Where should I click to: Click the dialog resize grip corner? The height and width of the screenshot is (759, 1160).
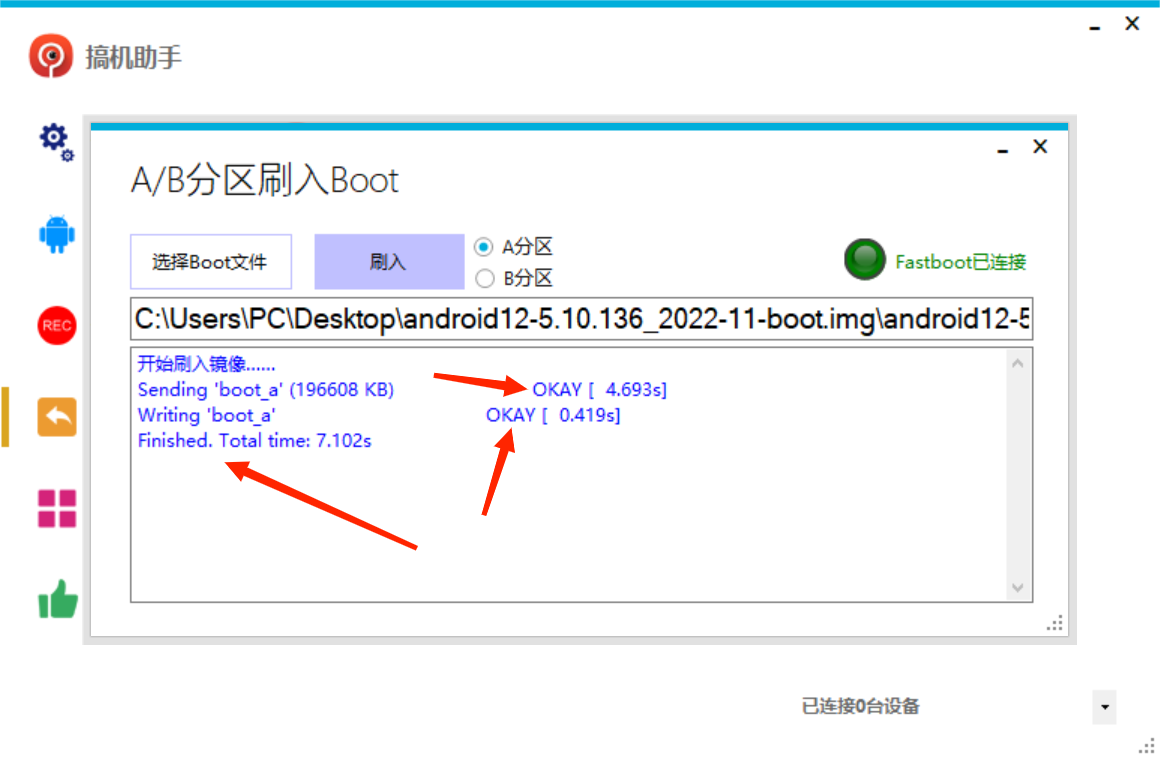[x=1056, y=623]
